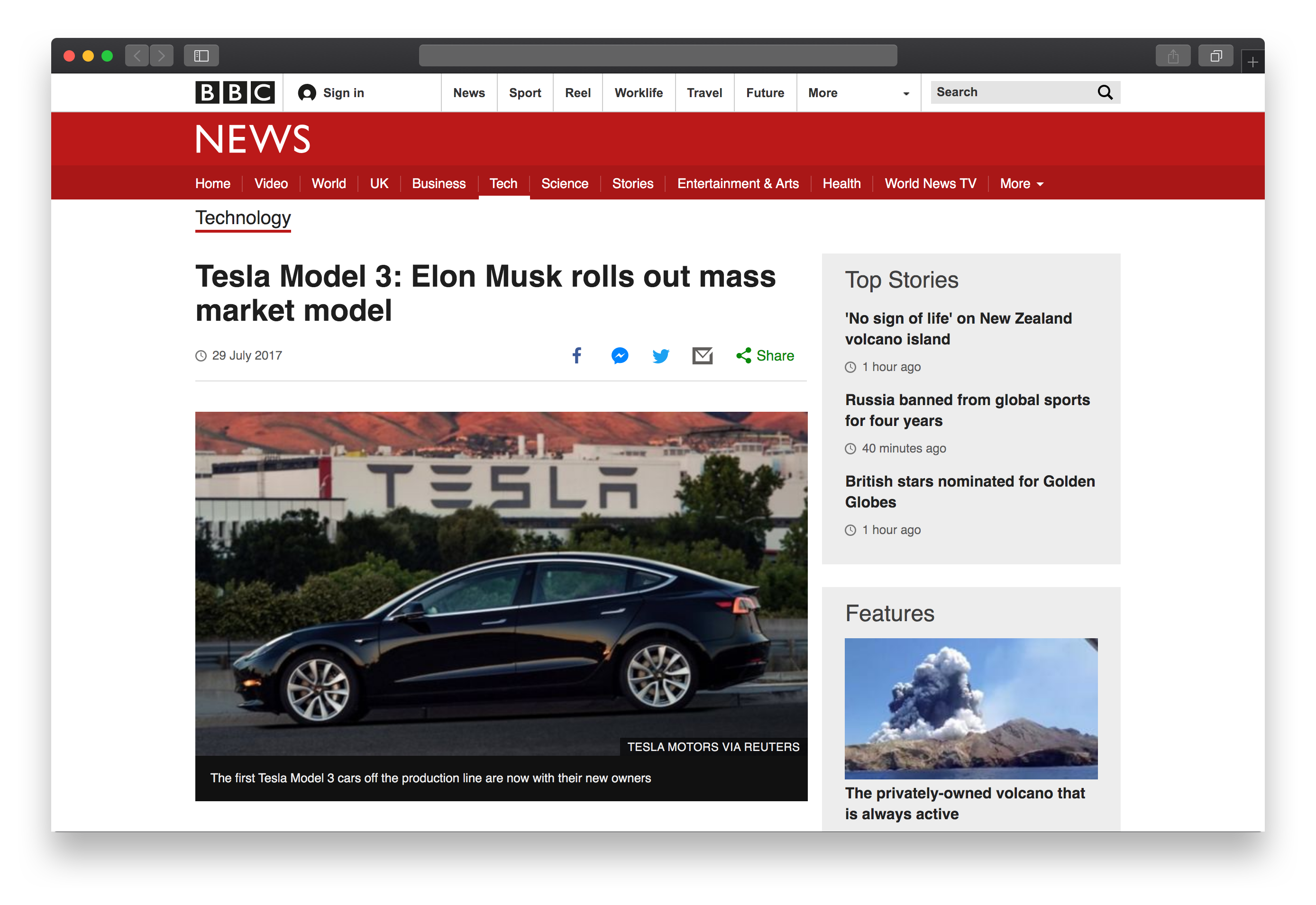This screenshot has height=905, width=1316.
Task: Open a new tab with plus button
Action: tap(1252, 61)
